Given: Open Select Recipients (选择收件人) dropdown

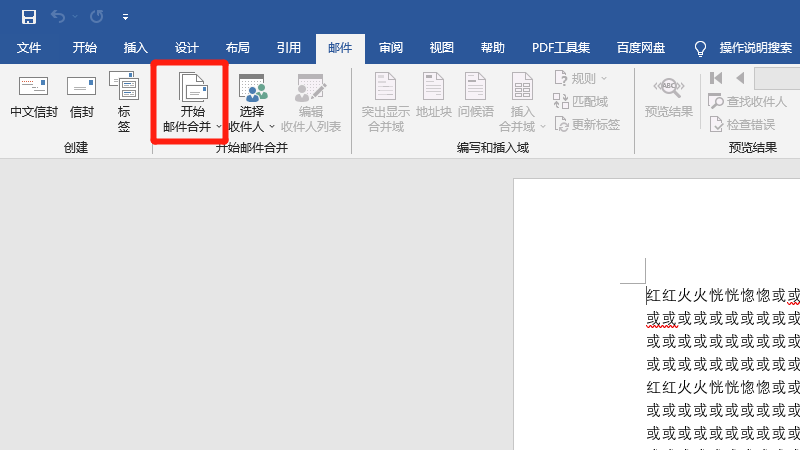Looking at the screenshot, I should [x=252, y=102].
